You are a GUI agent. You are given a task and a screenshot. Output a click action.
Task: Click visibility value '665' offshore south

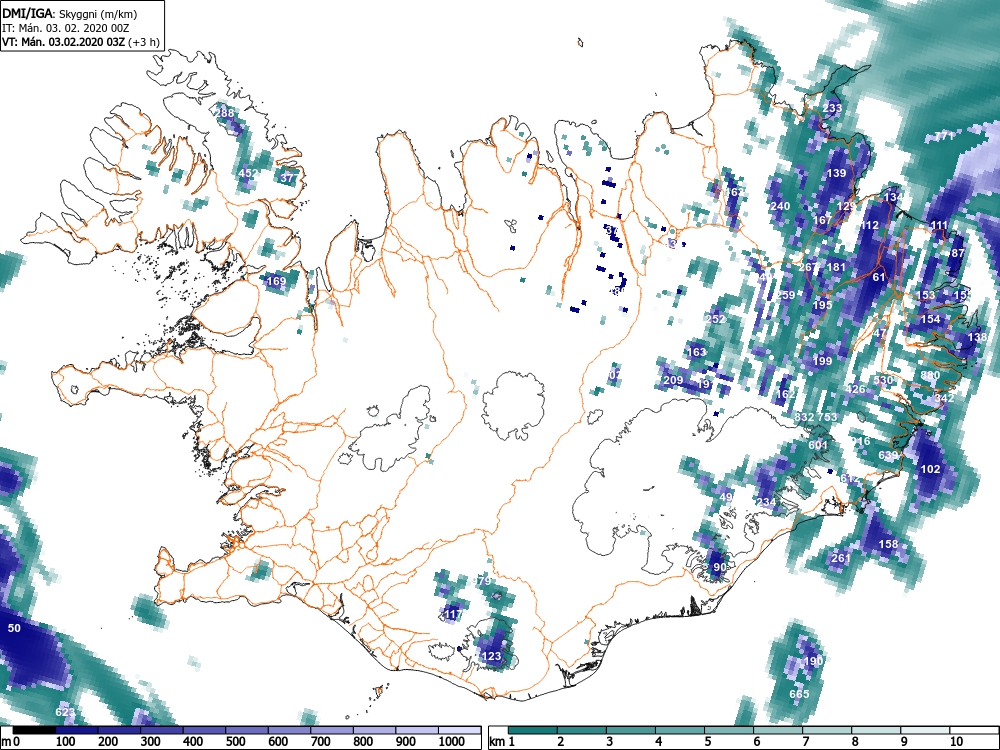(799, 694)
